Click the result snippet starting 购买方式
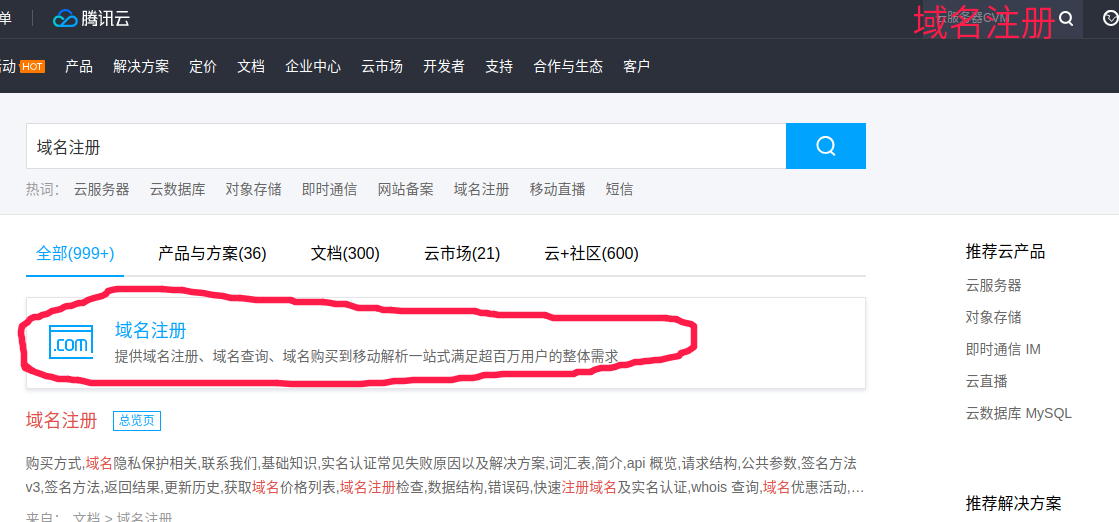 pyautogui.click(x=445, y=476)
